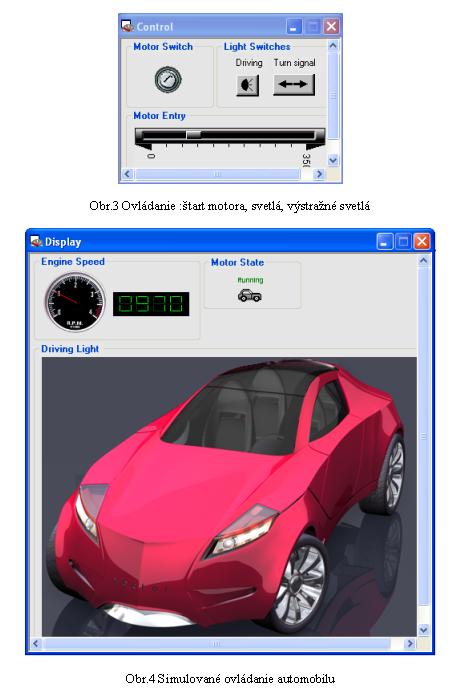Click the Control window title icon
The width and height of the screenshot is (461, 696).
(x=127, y=26)
